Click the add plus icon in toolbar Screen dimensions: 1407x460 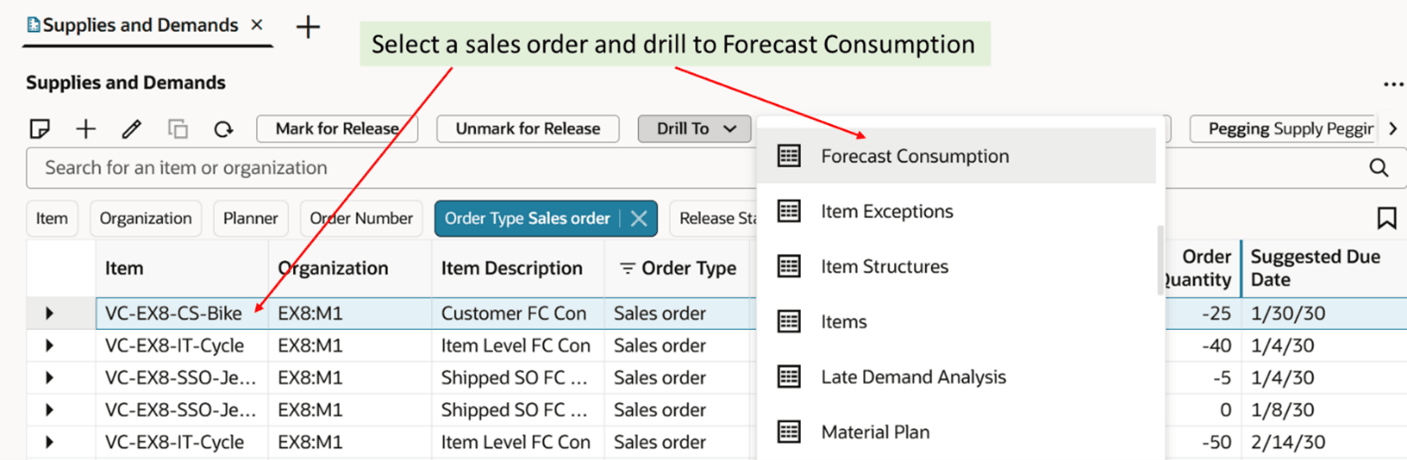click(86, 129)
